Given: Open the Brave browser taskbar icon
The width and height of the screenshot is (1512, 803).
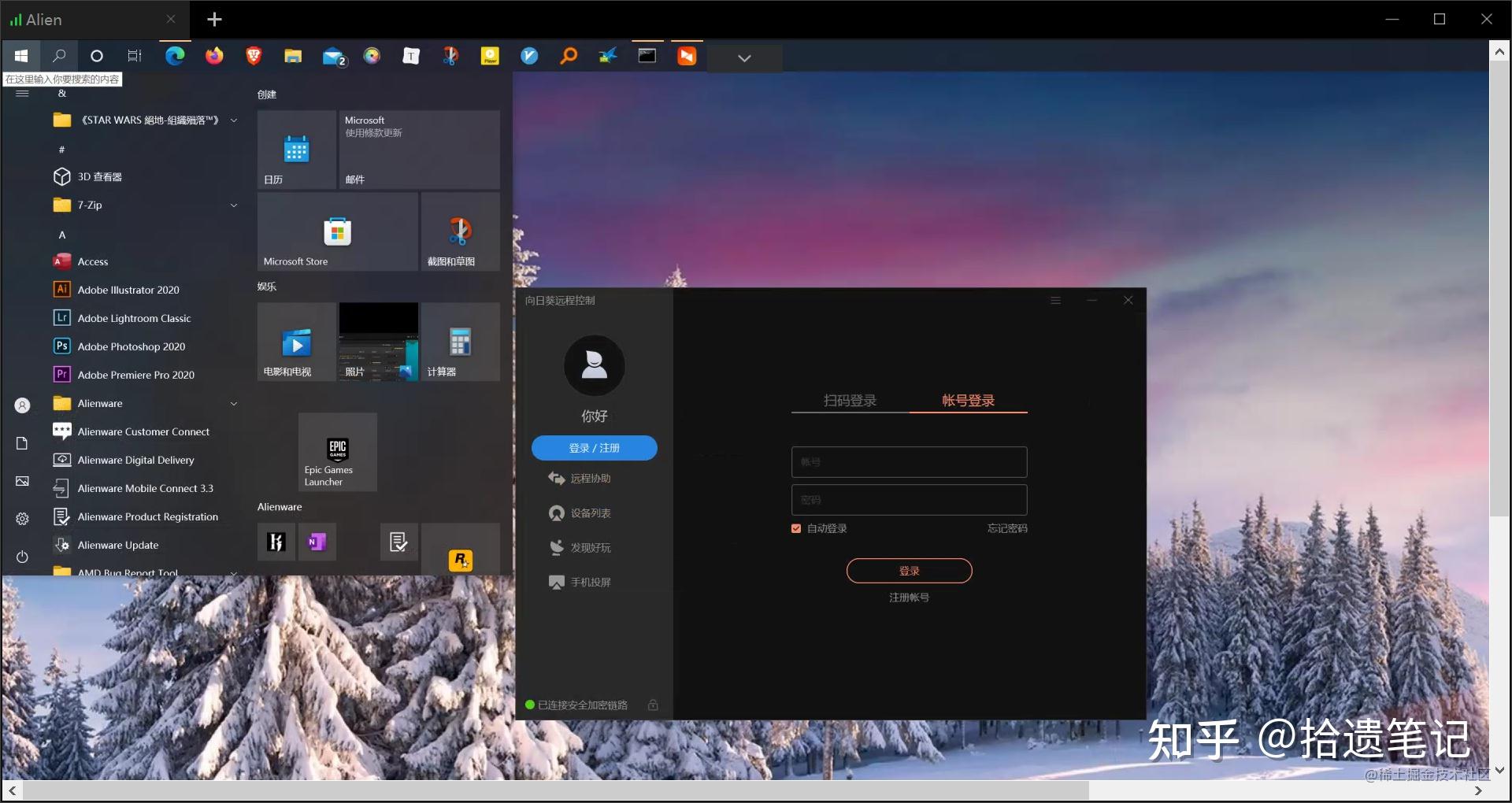Looking at the screenshot, I should (254, 56).
